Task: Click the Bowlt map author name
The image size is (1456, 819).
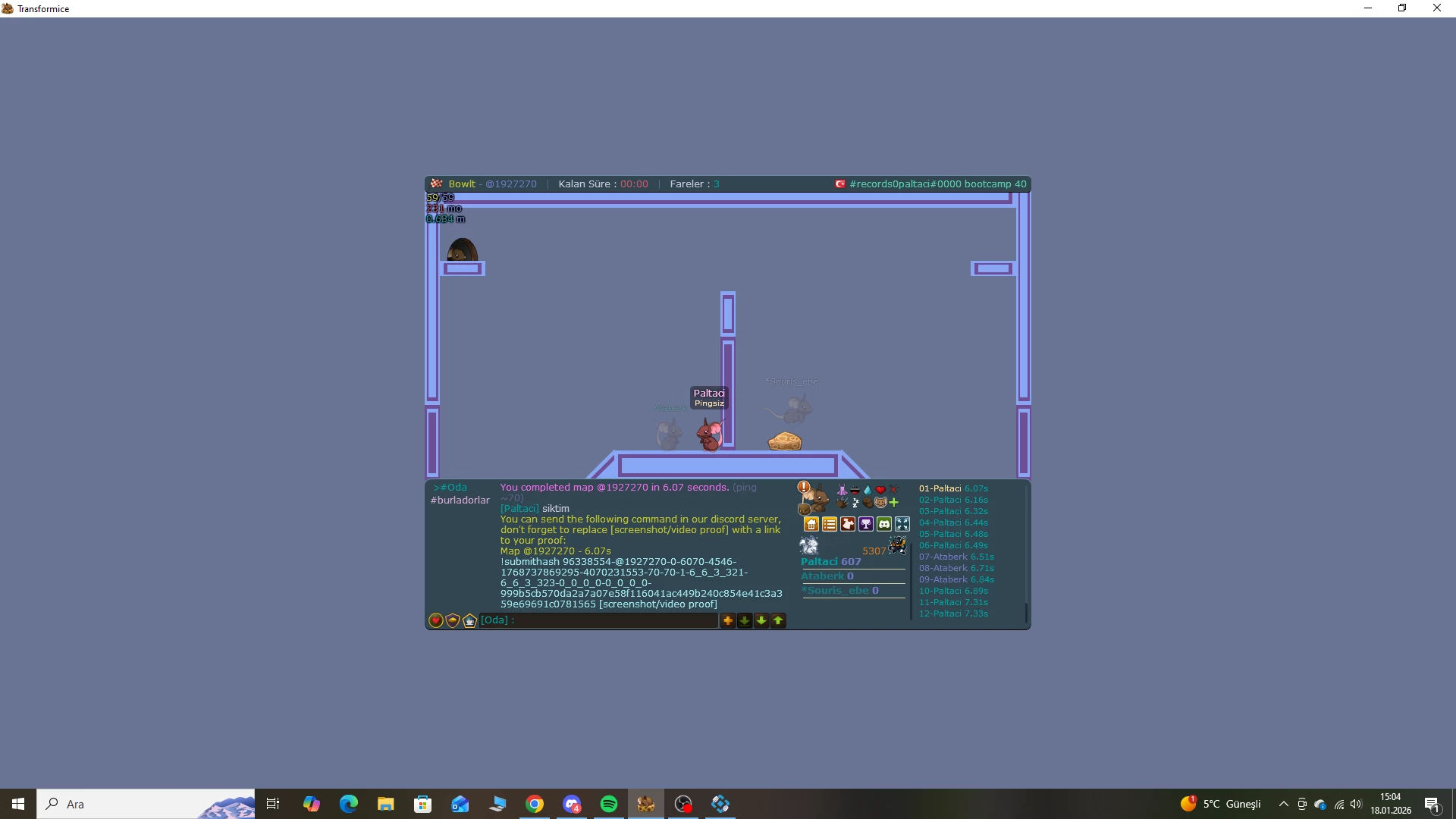Action: pyautogui.click(x=462, y=184)
